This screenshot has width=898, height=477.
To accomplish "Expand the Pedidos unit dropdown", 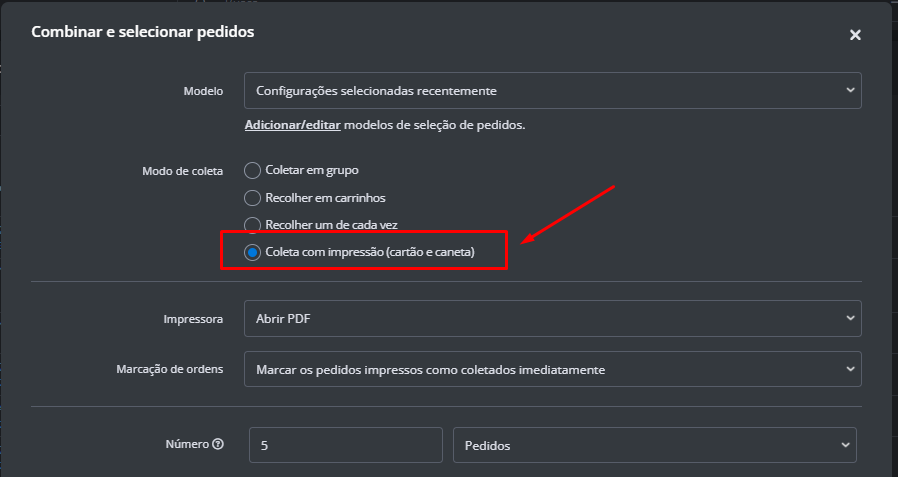I will click(x=654, y=445).
